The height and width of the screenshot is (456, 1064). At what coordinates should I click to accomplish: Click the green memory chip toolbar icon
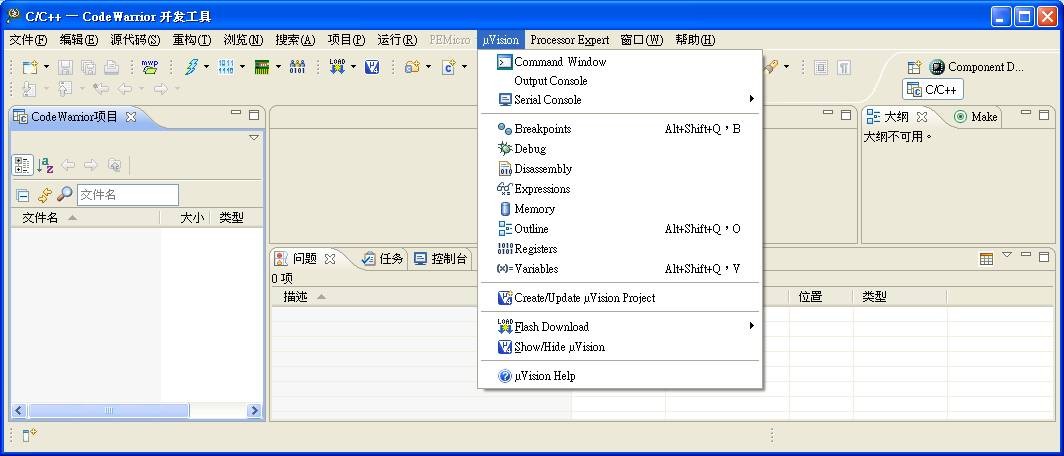(261, 67)
